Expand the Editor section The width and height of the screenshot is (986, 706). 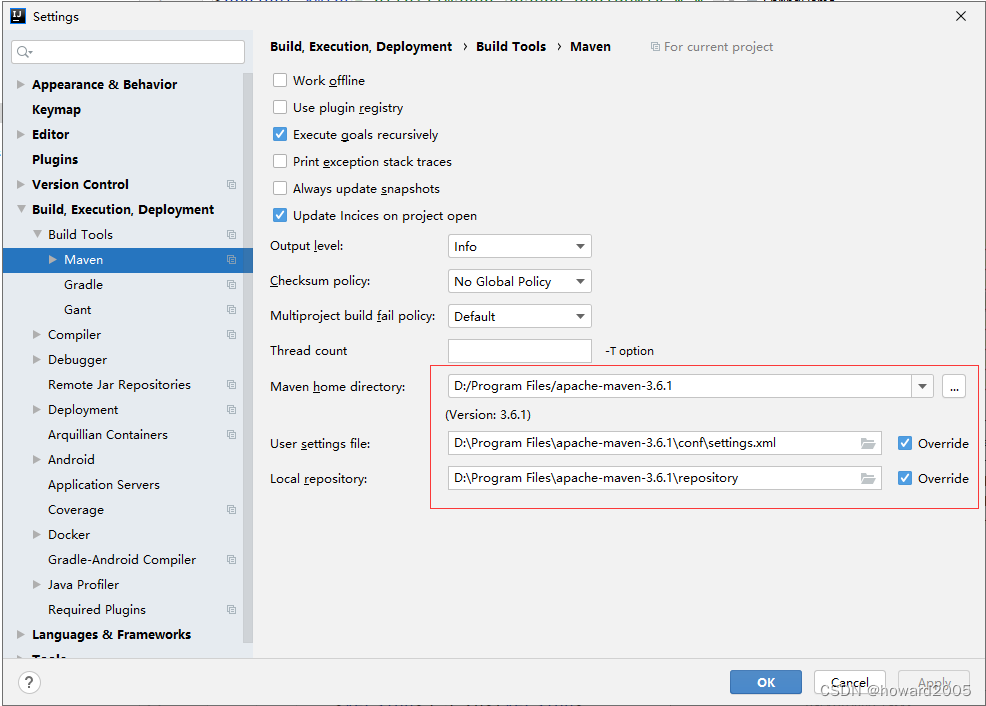21,135
